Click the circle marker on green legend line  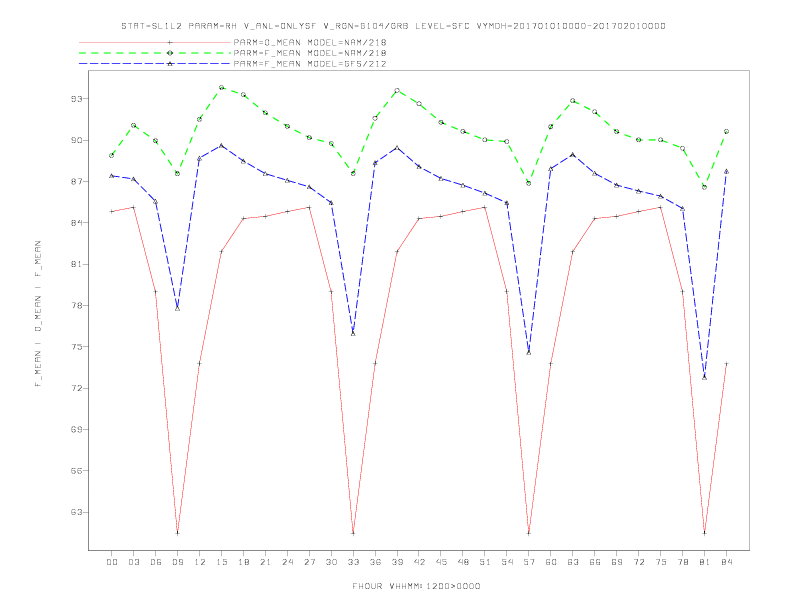click(170, 53)
